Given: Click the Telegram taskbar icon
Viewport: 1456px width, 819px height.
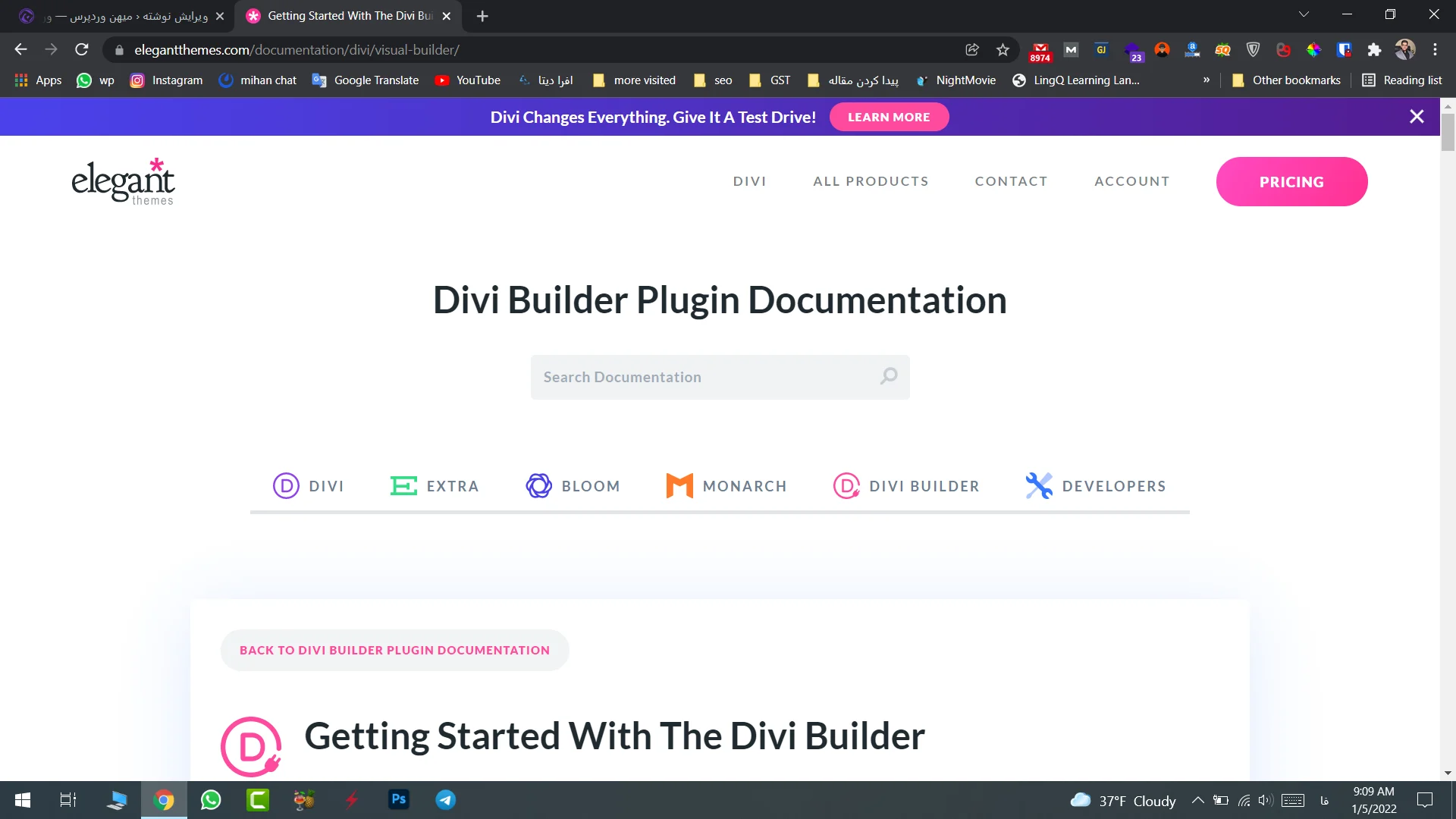Looking at the screenshot, I should click(x=446, y=799).
